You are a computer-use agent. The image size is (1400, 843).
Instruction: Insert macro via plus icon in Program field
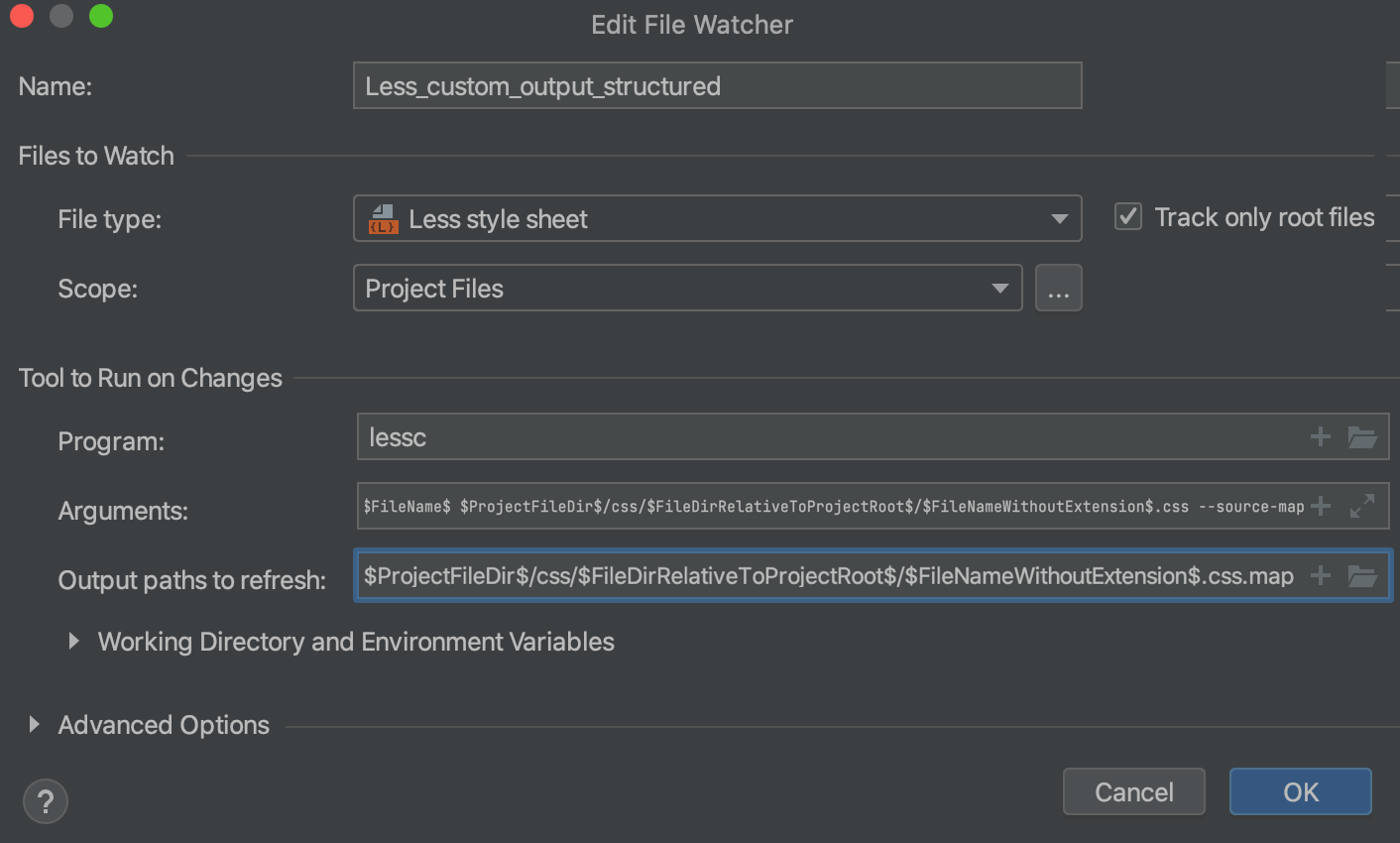coord(1320,436)
